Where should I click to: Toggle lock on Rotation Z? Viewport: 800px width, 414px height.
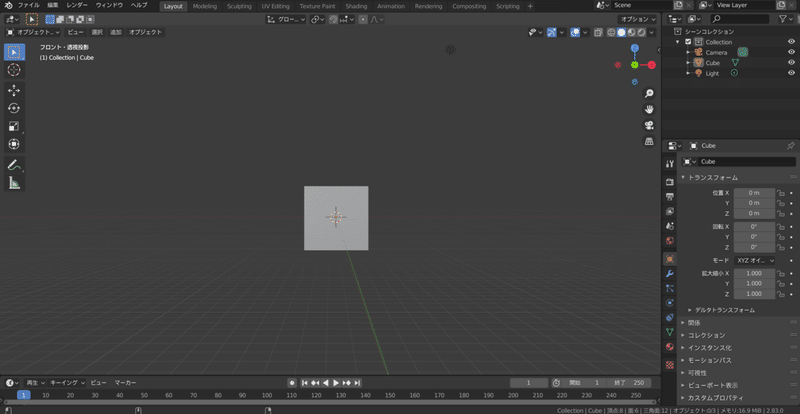pyautogui.click(x=781, y=247)
